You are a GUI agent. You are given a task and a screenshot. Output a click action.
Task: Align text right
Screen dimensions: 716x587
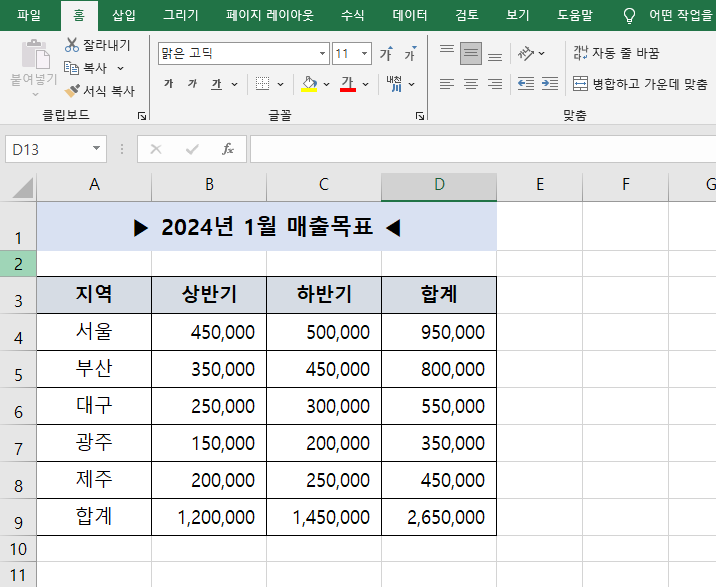point(495,84)
